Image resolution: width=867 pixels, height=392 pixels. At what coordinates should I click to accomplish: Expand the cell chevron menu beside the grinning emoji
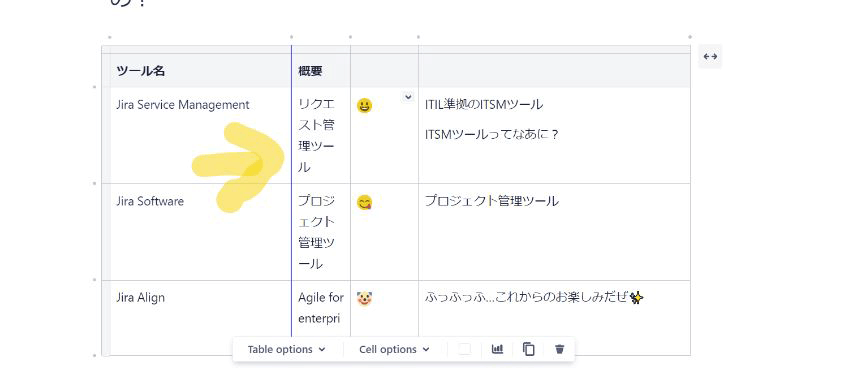(408, 97)
